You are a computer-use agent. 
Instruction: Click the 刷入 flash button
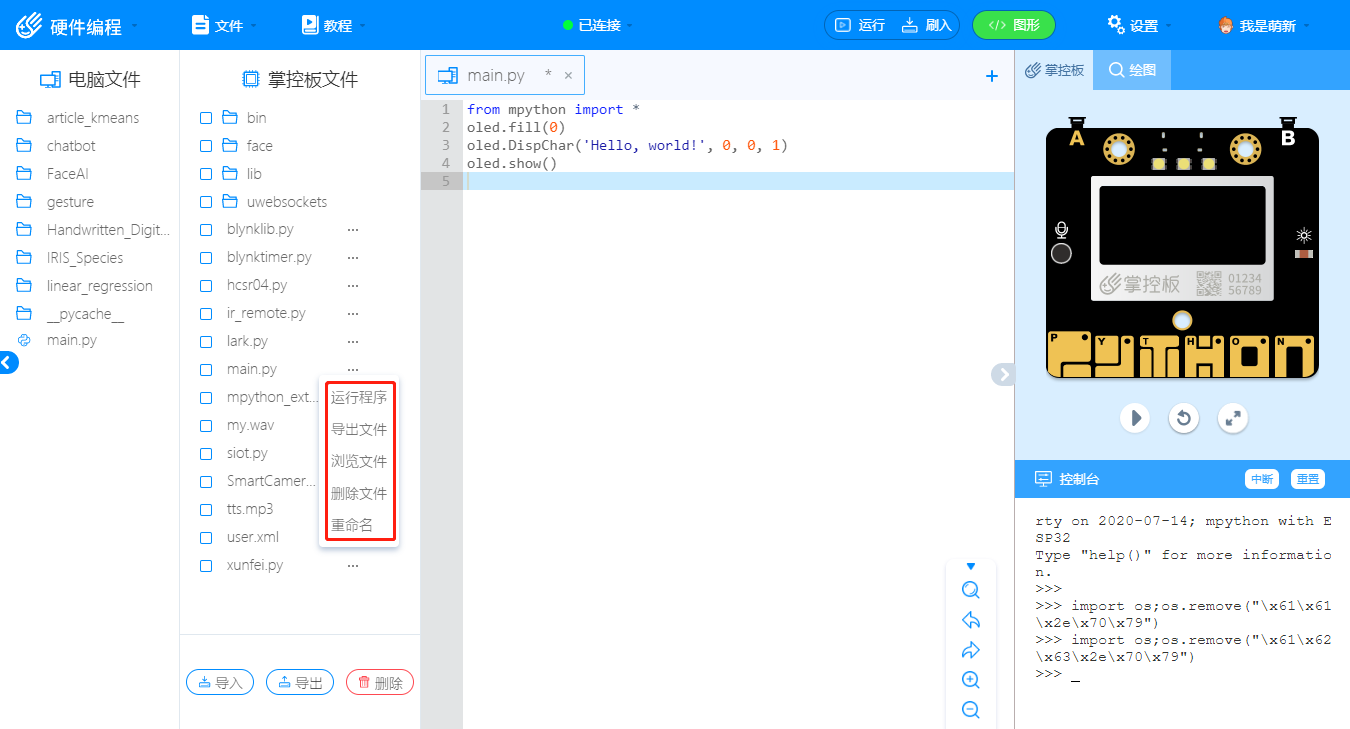click(927, 26)
